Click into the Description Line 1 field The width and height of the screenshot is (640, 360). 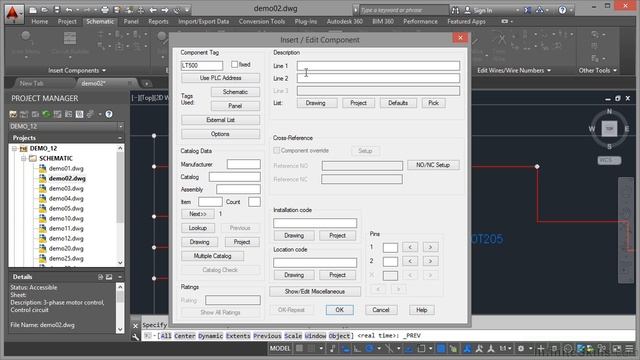pos(378,66)
